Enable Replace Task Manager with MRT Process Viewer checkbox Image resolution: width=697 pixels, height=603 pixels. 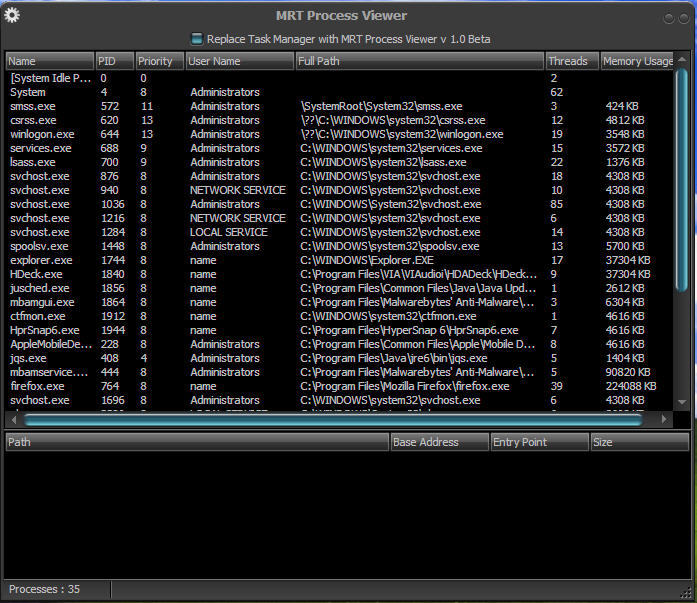point(196,39)
